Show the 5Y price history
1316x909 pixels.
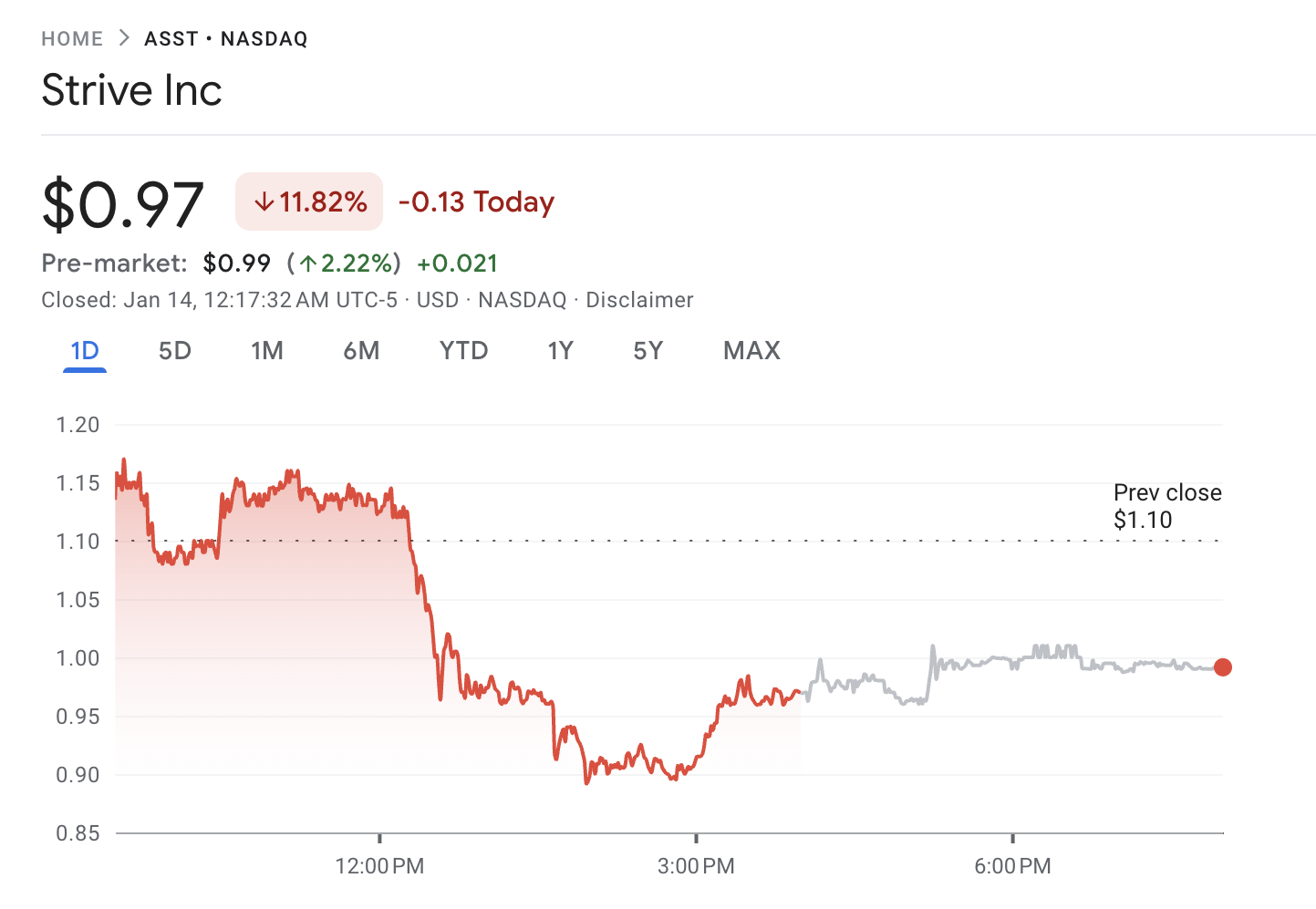point(648,351)
